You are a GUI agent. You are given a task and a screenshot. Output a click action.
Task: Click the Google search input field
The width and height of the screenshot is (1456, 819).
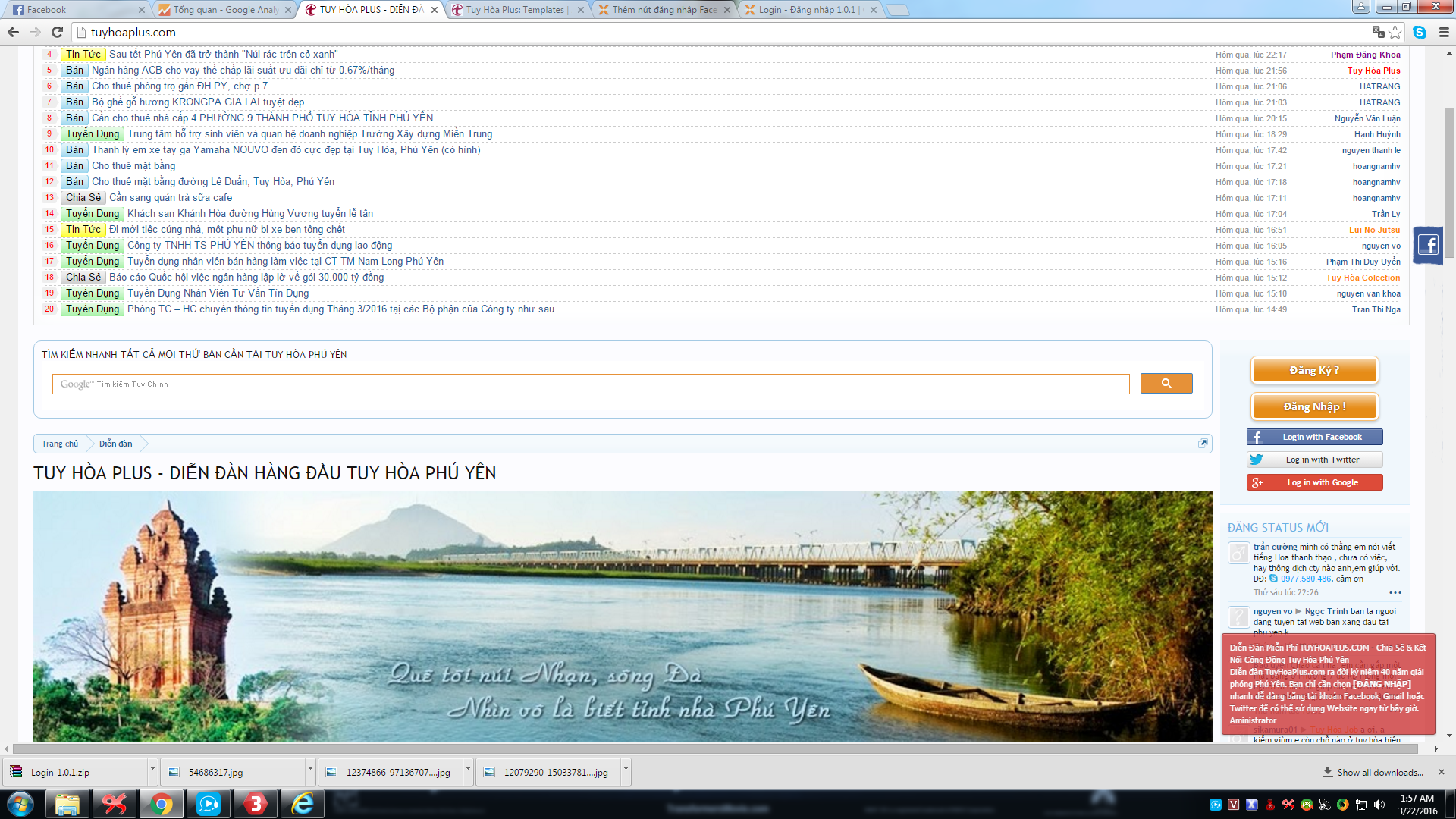(591, 384)
